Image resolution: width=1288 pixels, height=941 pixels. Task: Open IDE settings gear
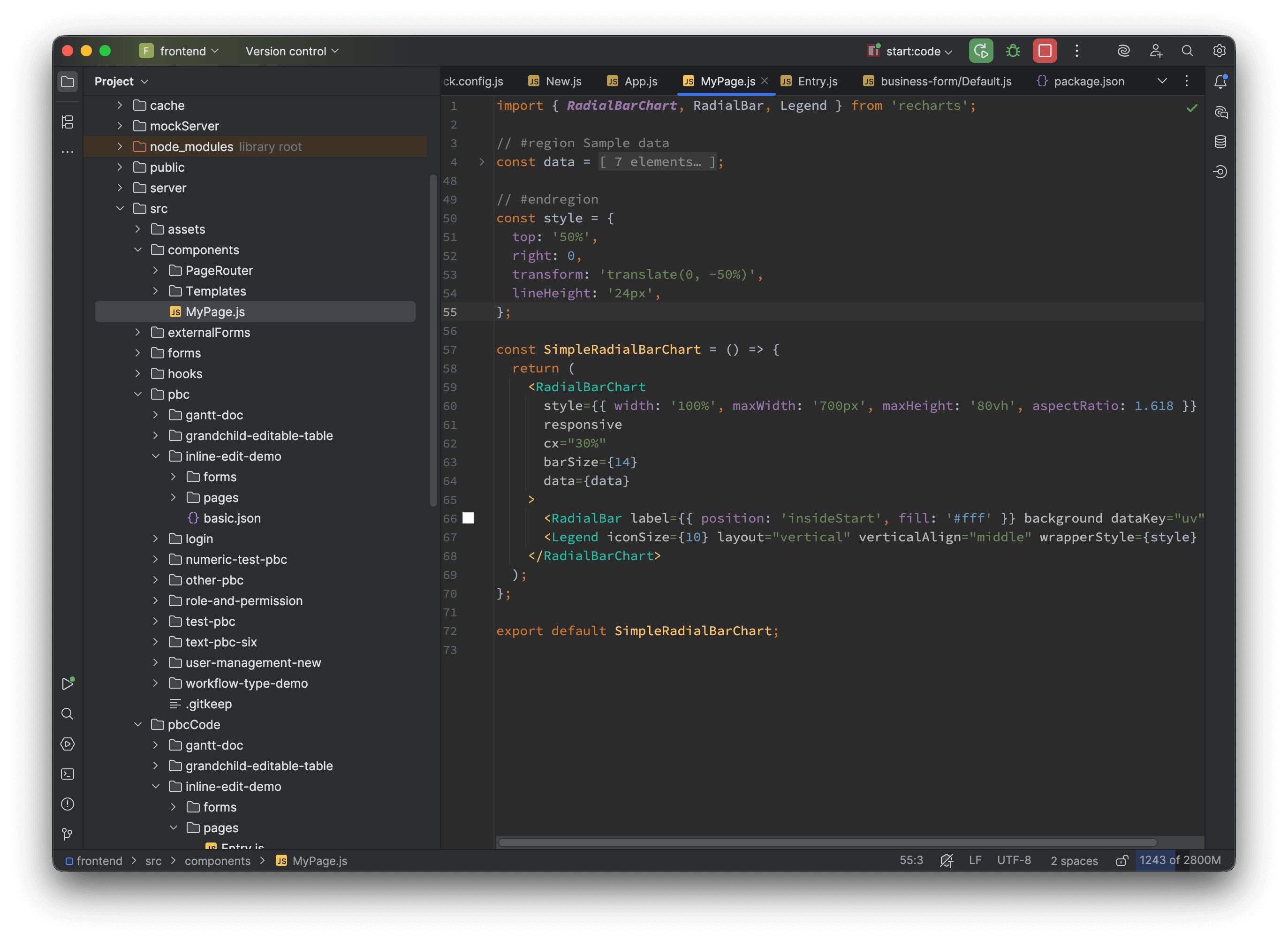(x=1219, y=51)
